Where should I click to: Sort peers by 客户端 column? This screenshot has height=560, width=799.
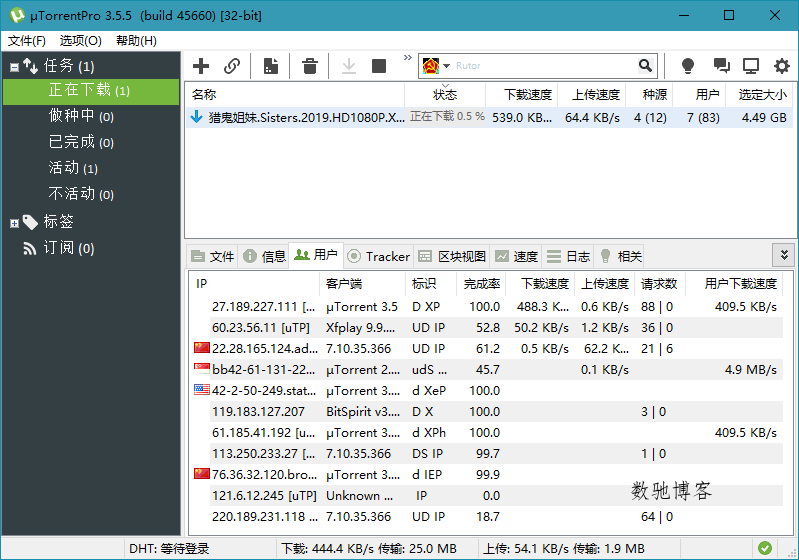(x=362, y=284)
